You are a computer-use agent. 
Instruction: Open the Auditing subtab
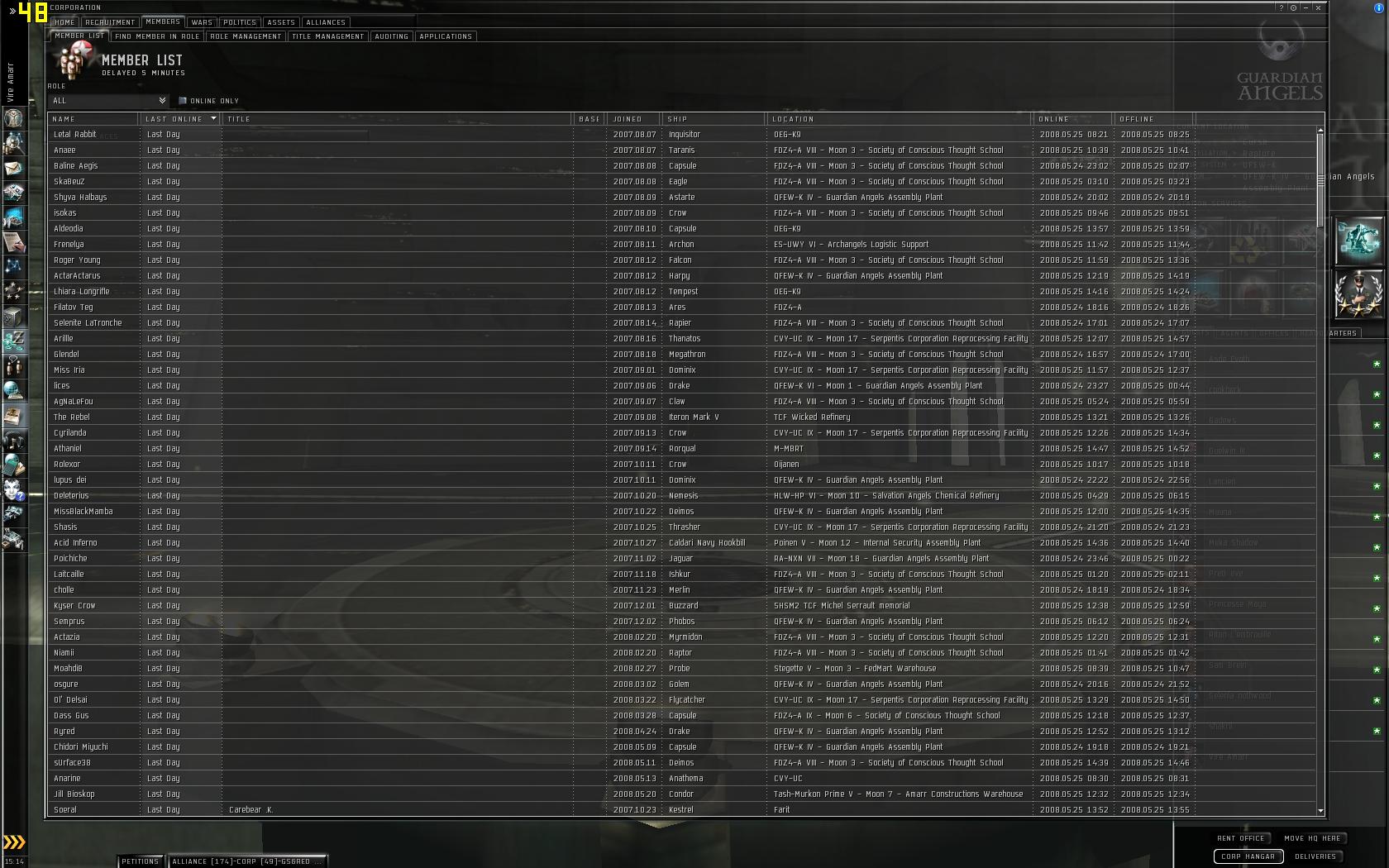tap(391, 36)
